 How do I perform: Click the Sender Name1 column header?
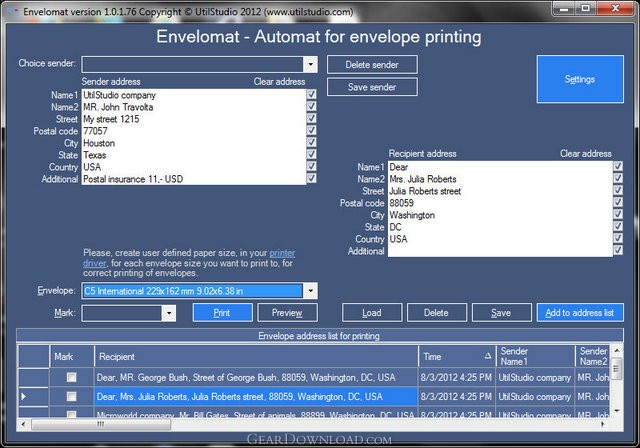pos(535,357)
